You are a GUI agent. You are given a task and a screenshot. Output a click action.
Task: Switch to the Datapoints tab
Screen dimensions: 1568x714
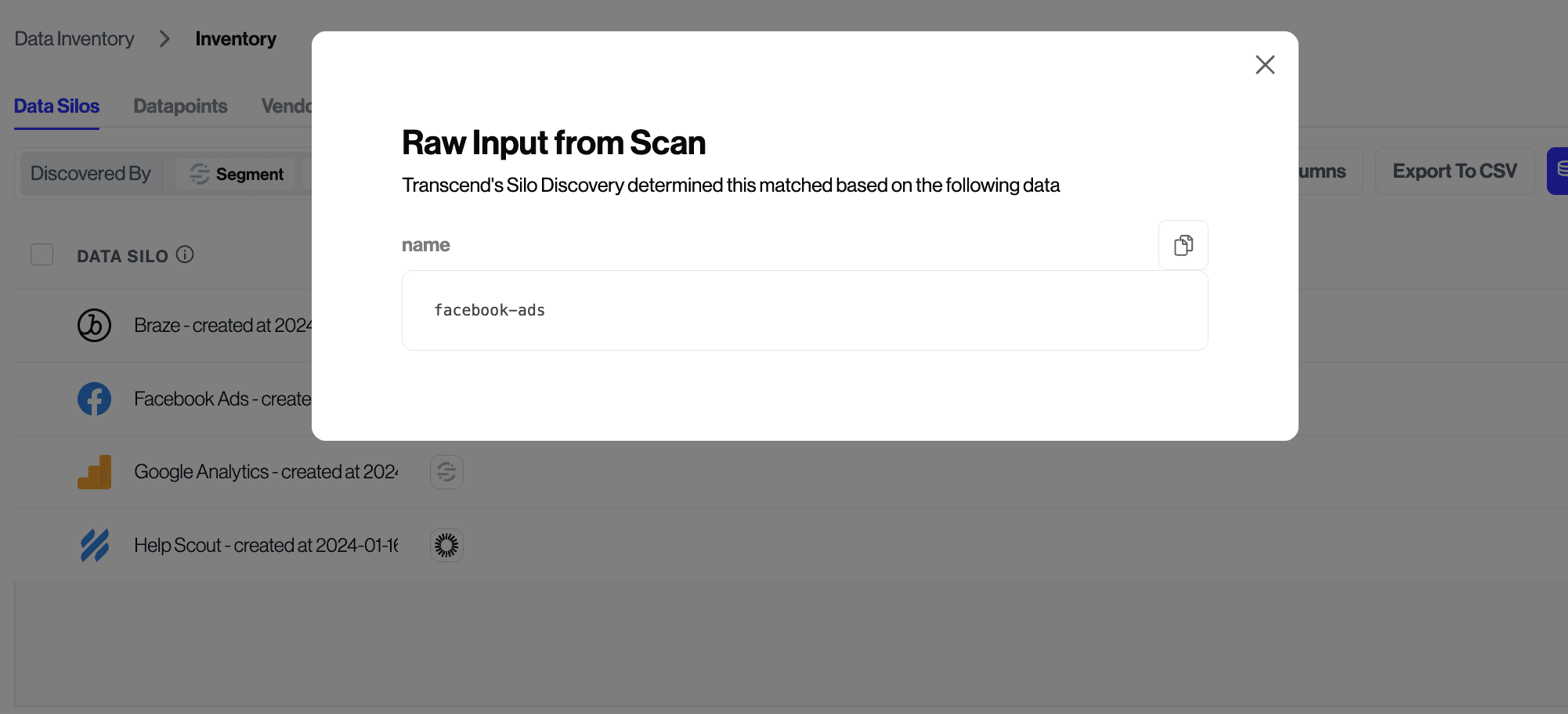[x=180, y=106]
